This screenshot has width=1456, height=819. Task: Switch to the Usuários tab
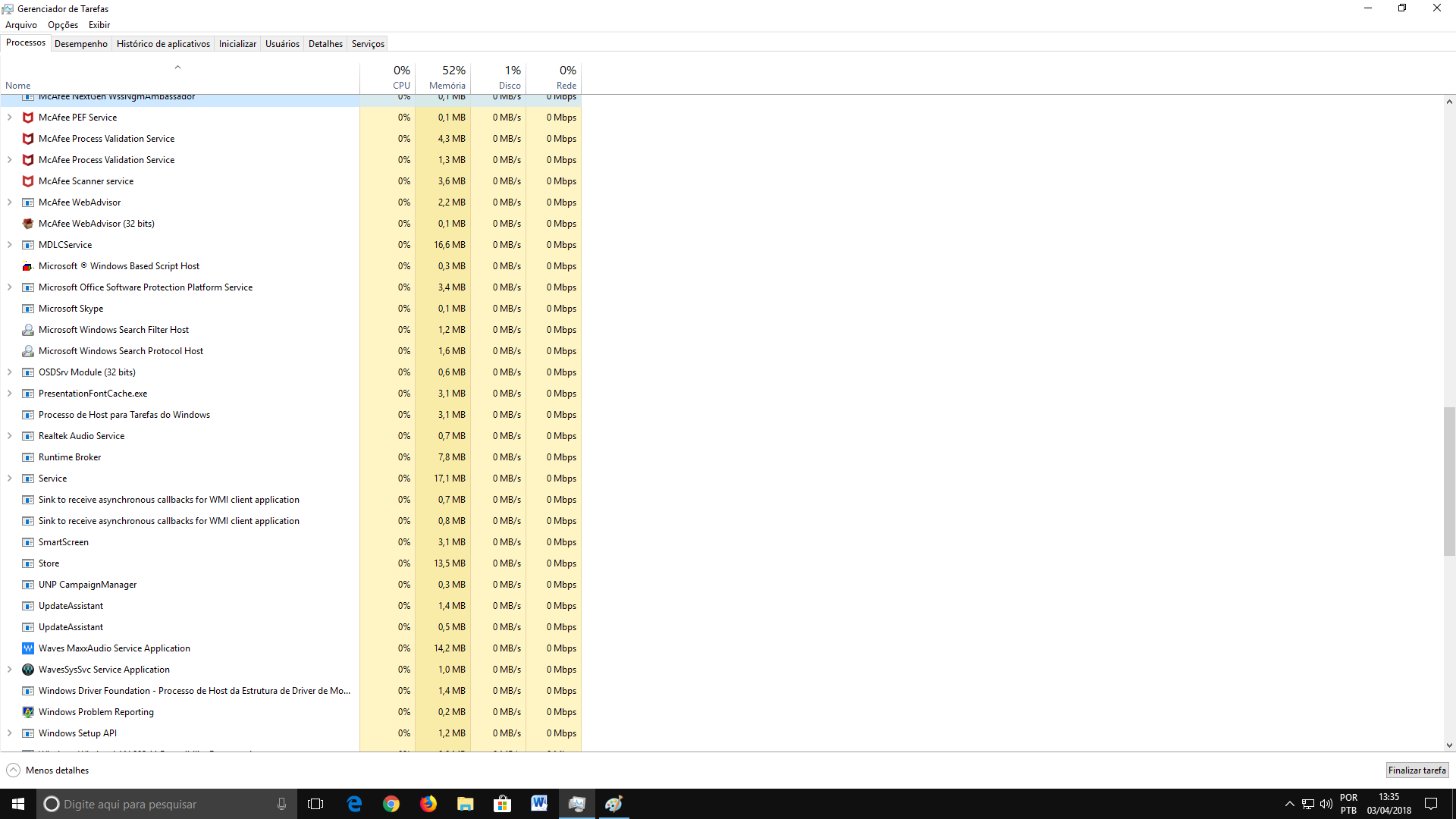(282, 44)
